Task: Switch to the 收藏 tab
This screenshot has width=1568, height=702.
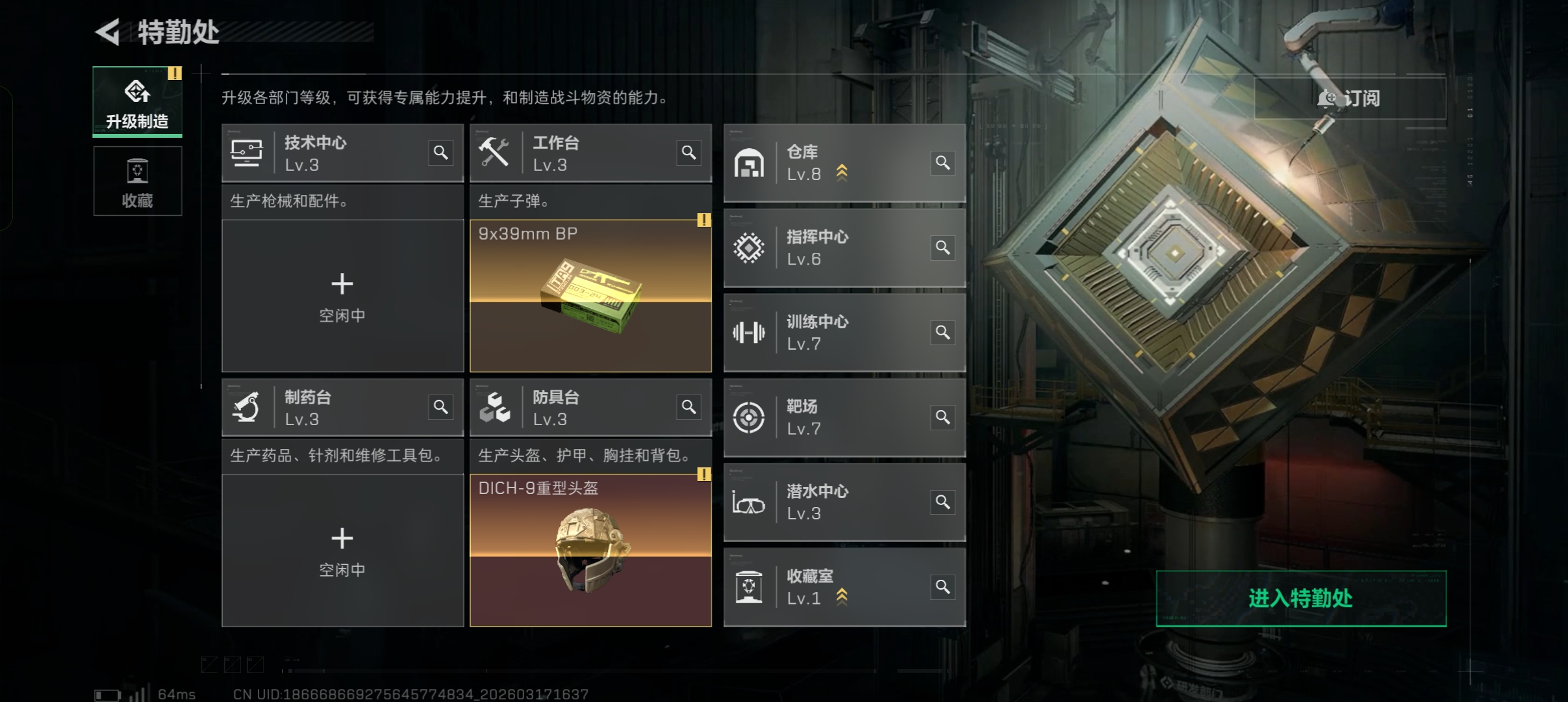Action: (138, 181)
